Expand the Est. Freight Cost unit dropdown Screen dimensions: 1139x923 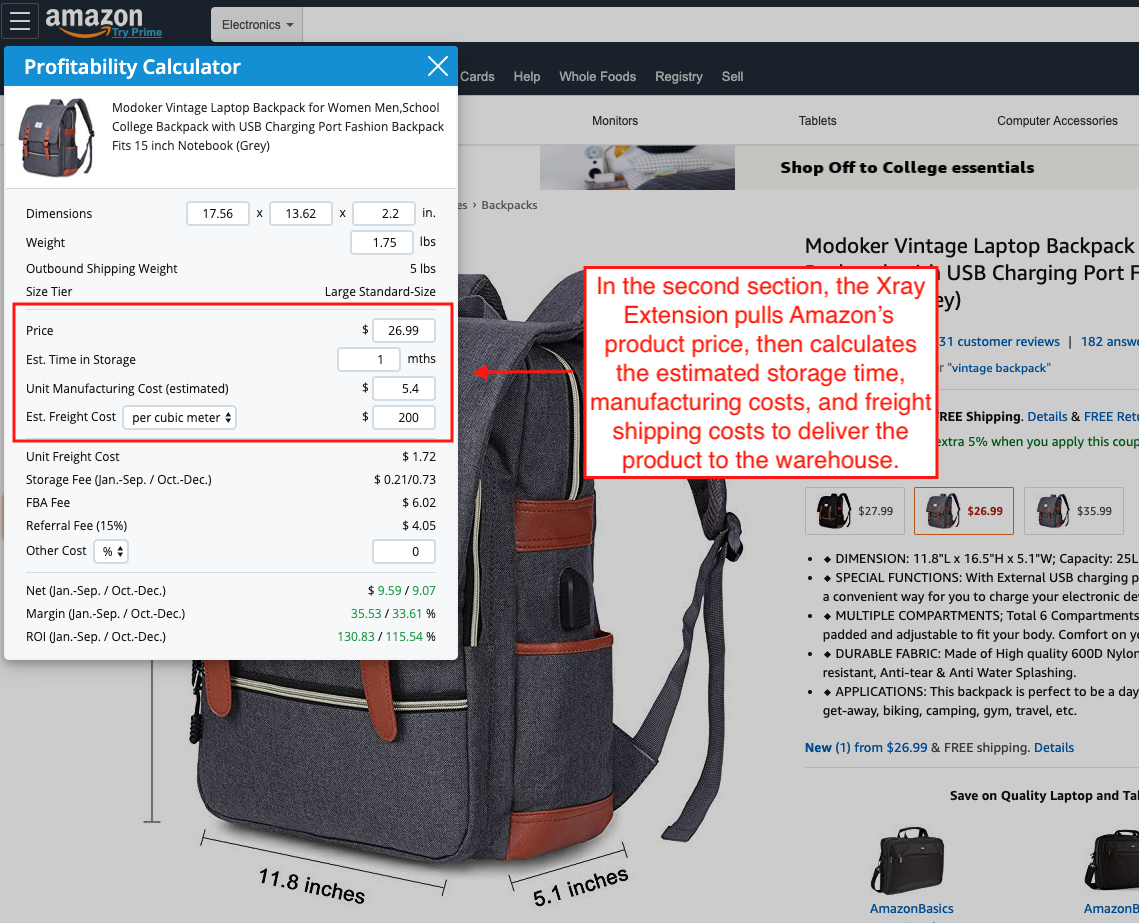(x=179, y=417)
